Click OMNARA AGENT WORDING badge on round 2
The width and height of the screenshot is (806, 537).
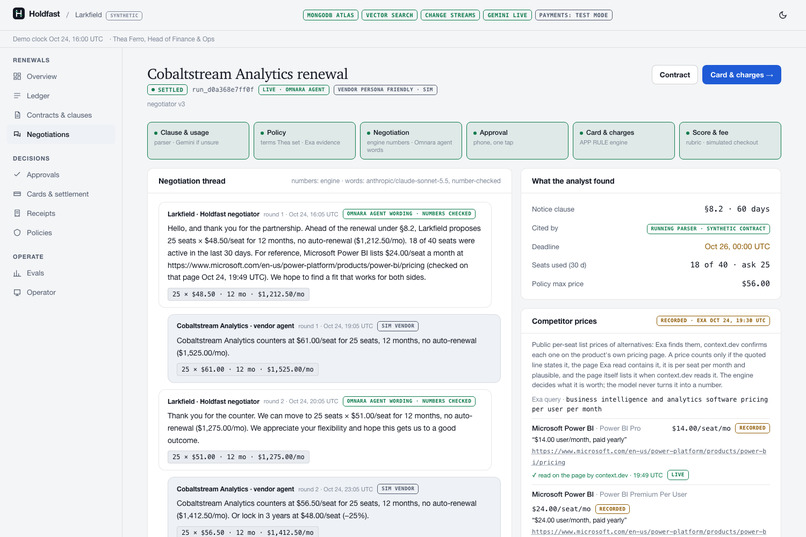click(409, 401)
